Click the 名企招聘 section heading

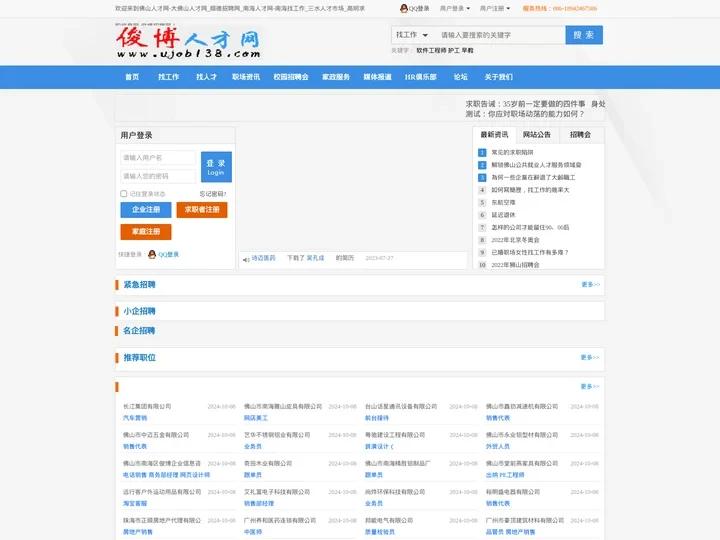[x=139, y=331]
